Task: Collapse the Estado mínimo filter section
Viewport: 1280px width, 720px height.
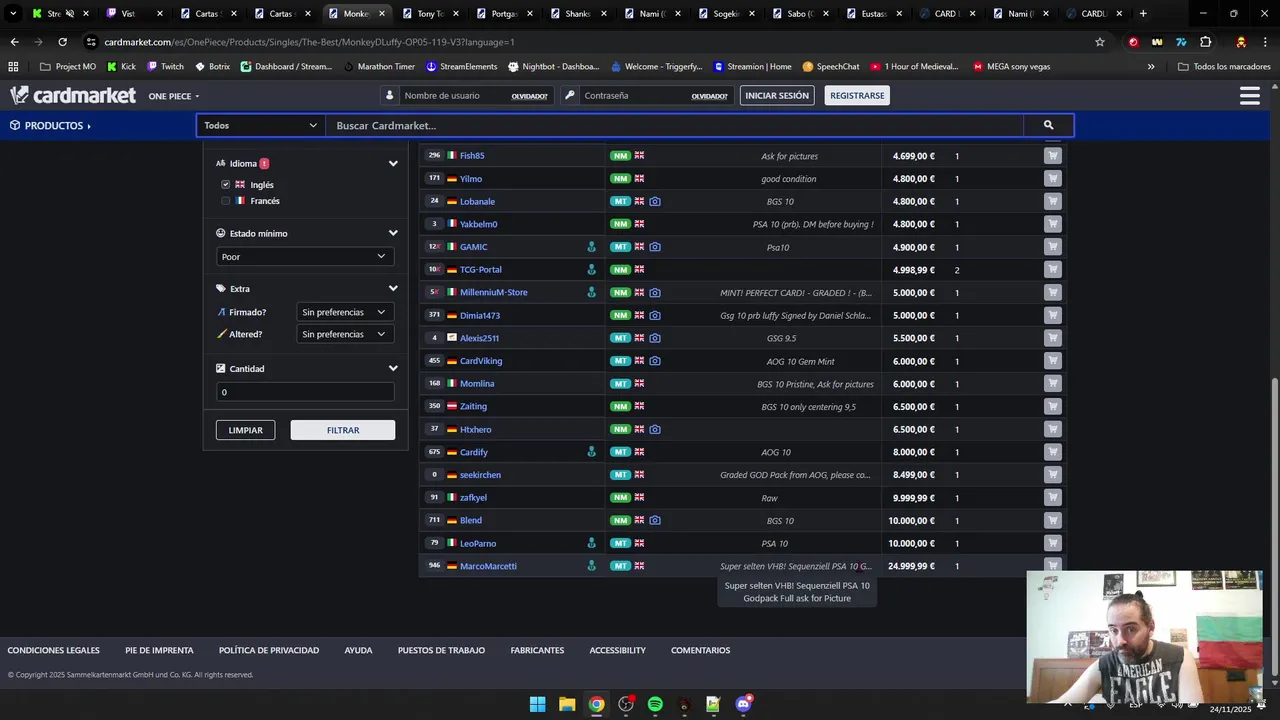Action: tap(393, 234)
